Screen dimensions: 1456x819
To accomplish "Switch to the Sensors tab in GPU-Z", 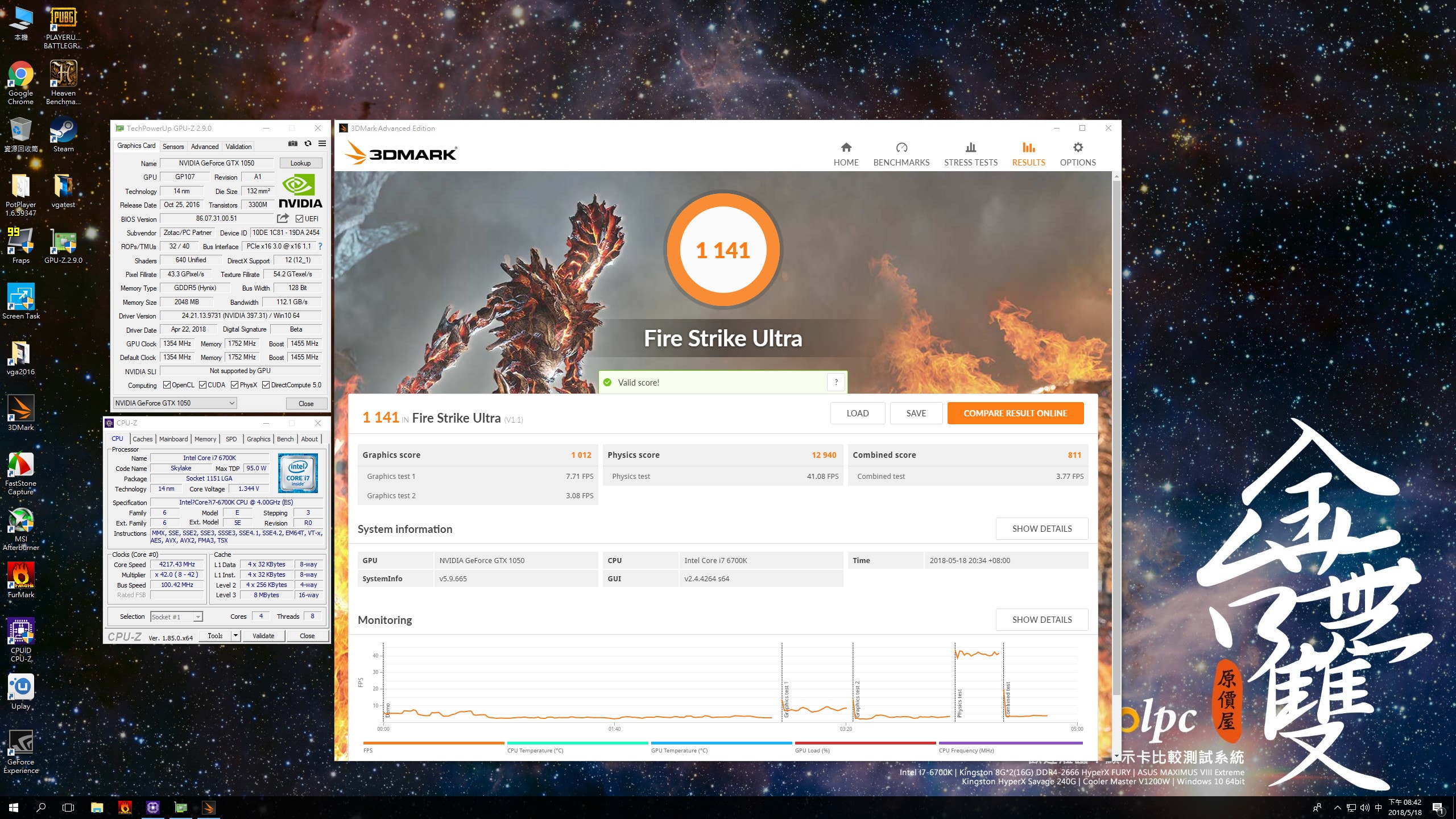I will tap(173, 146).
